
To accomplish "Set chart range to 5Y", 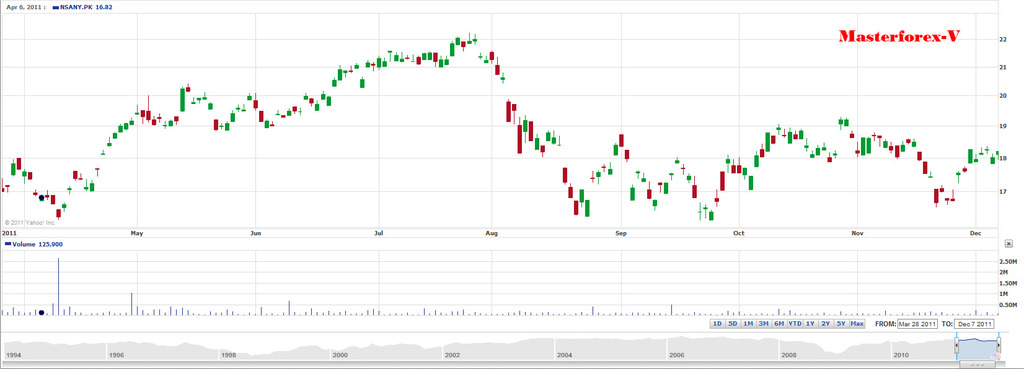I will point(841,324).
